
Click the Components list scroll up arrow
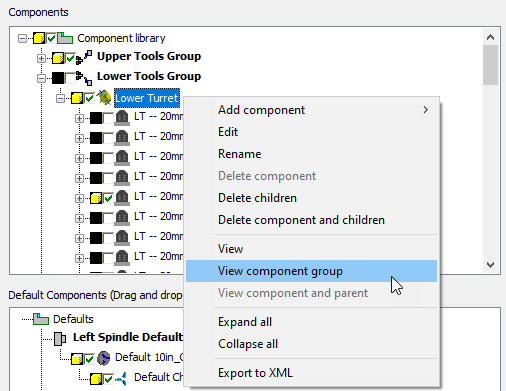tap(490, 37)
